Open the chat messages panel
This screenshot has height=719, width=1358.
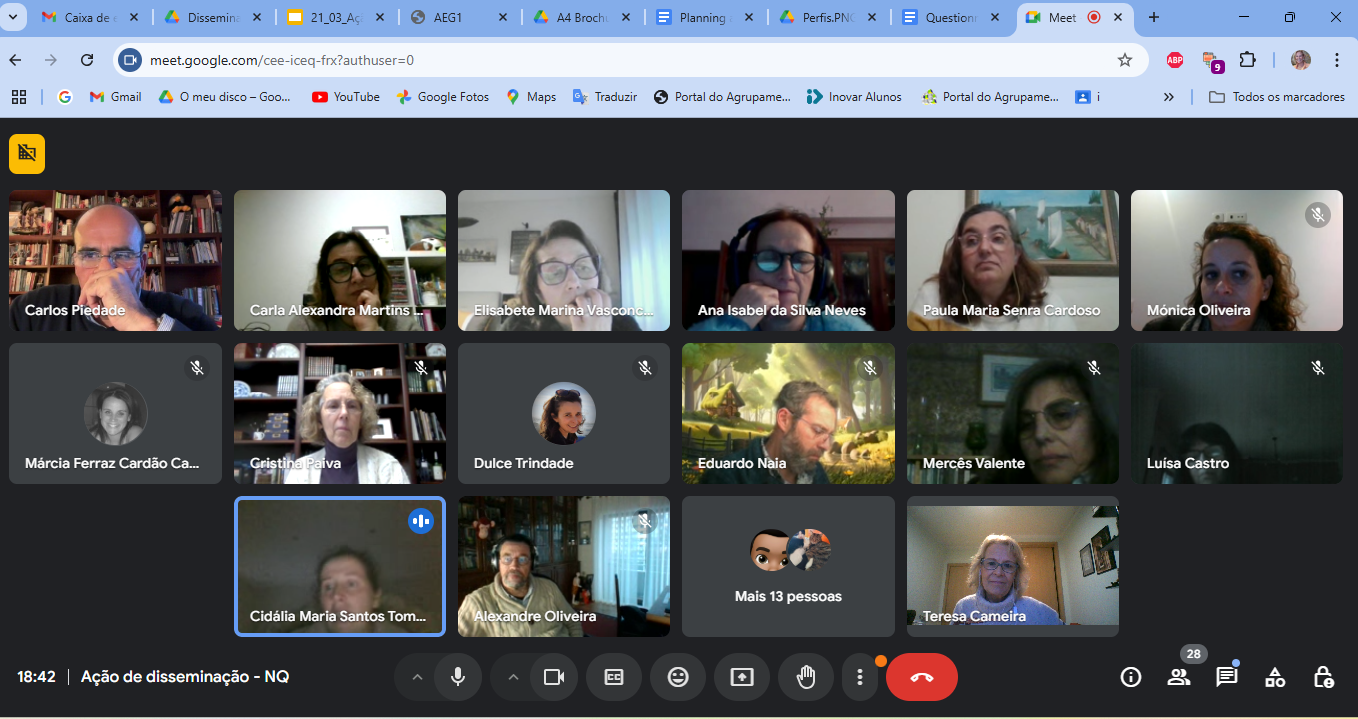pyautogui.click(x=1226, y=677)
